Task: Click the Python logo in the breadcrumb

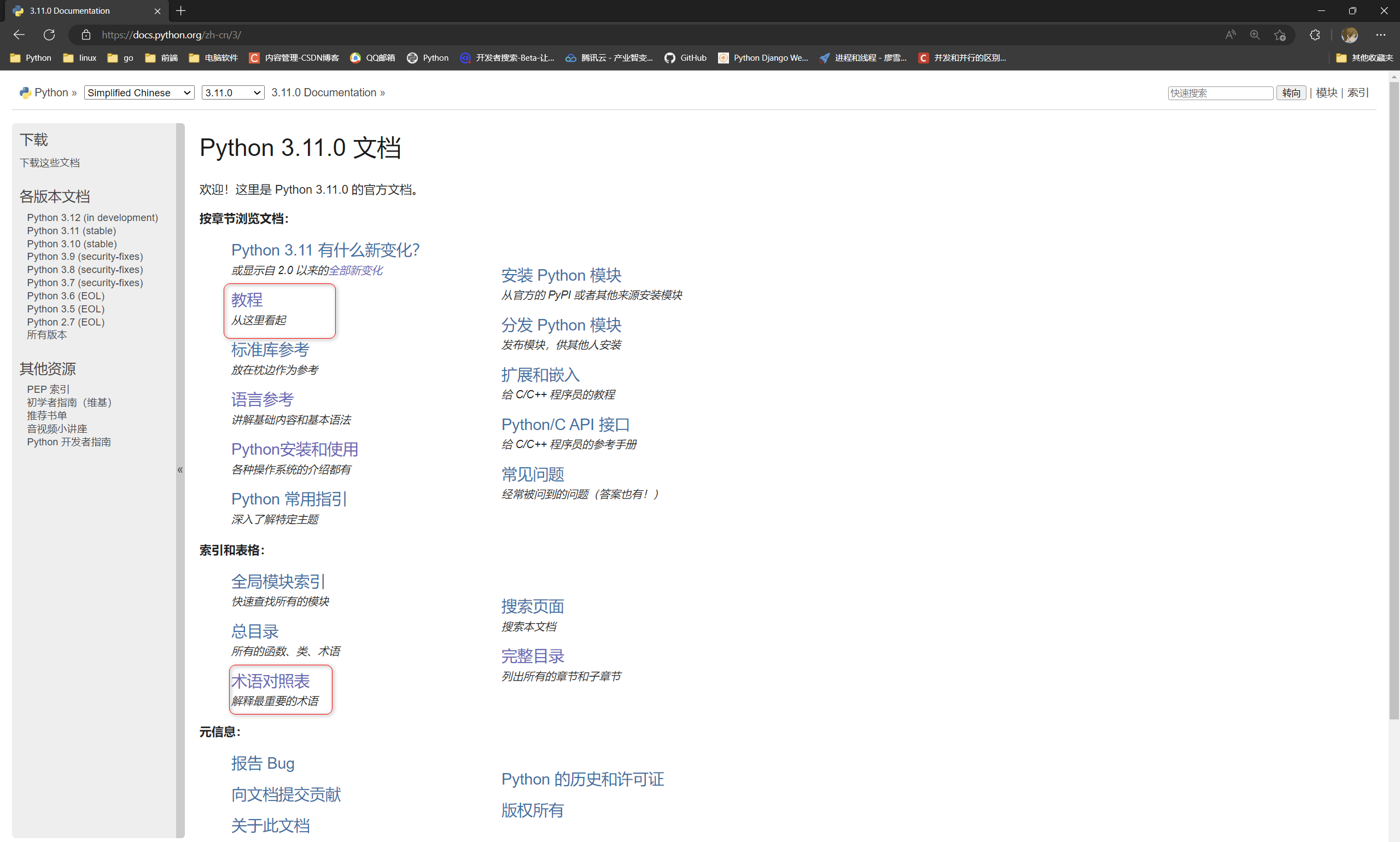Action: (25, 92)
